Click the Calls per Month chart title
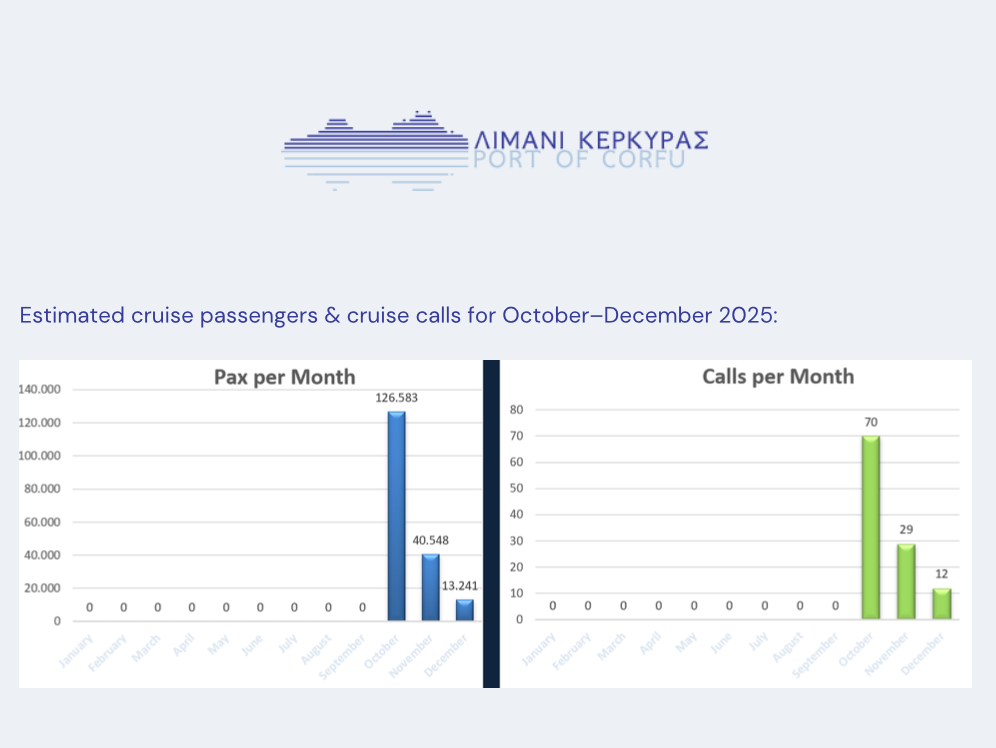Screen dimensions: 996x748 (x=778, y=377)
